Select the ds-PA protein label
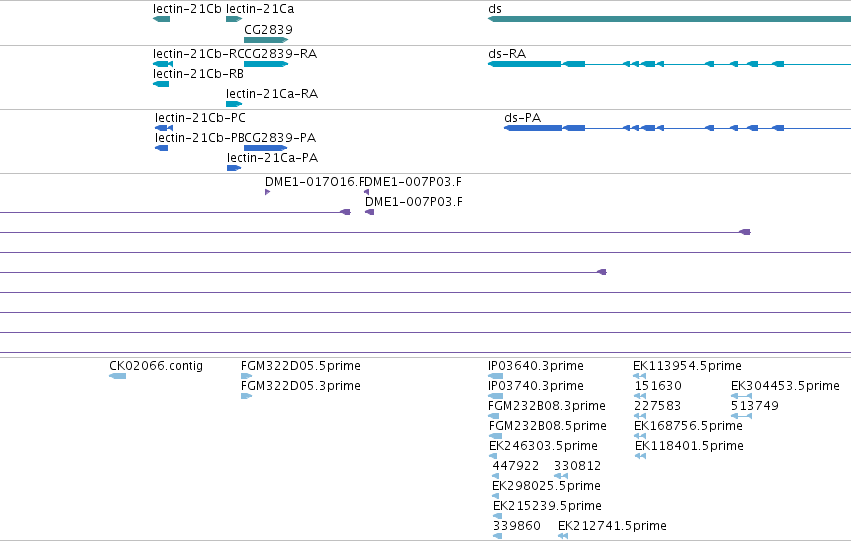This screenshot has height=541, width=851. [x=523, y=118]
